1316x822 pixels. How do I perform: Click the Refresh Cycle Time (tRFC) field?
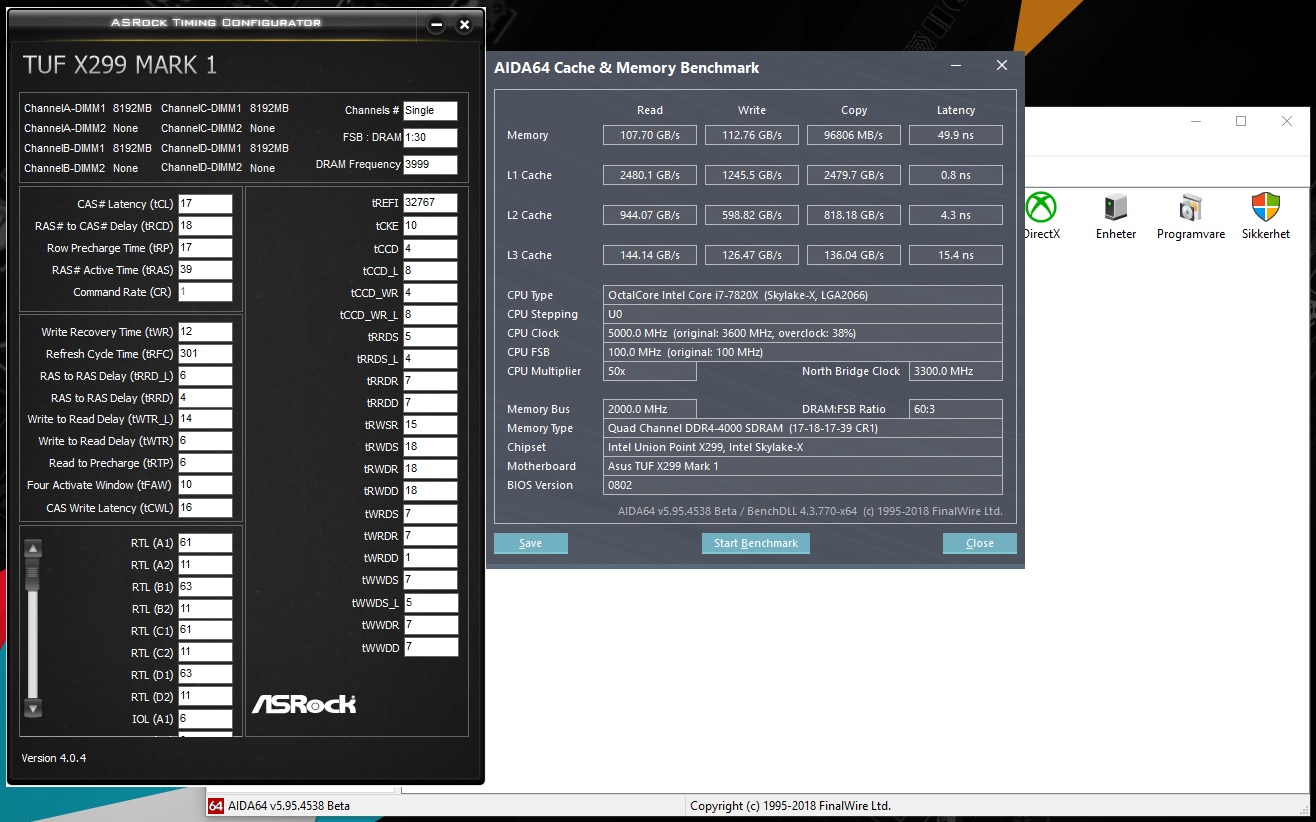[x=205, y=354]
